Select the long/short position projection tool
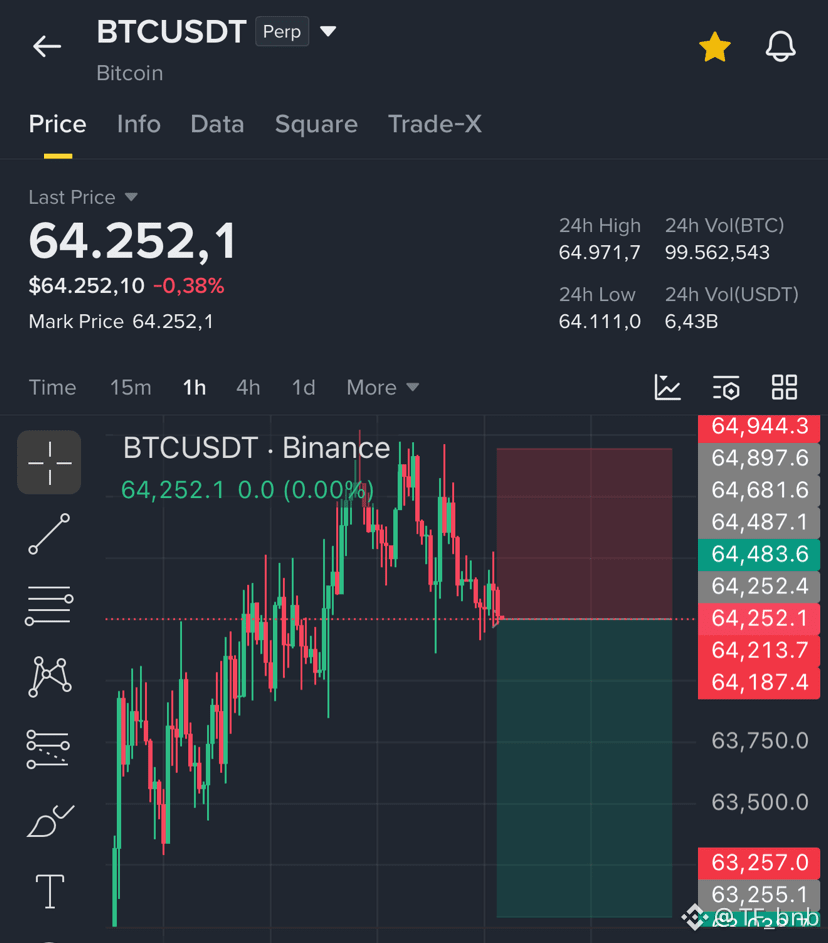828x943 pixels. (x=48, y=749)
